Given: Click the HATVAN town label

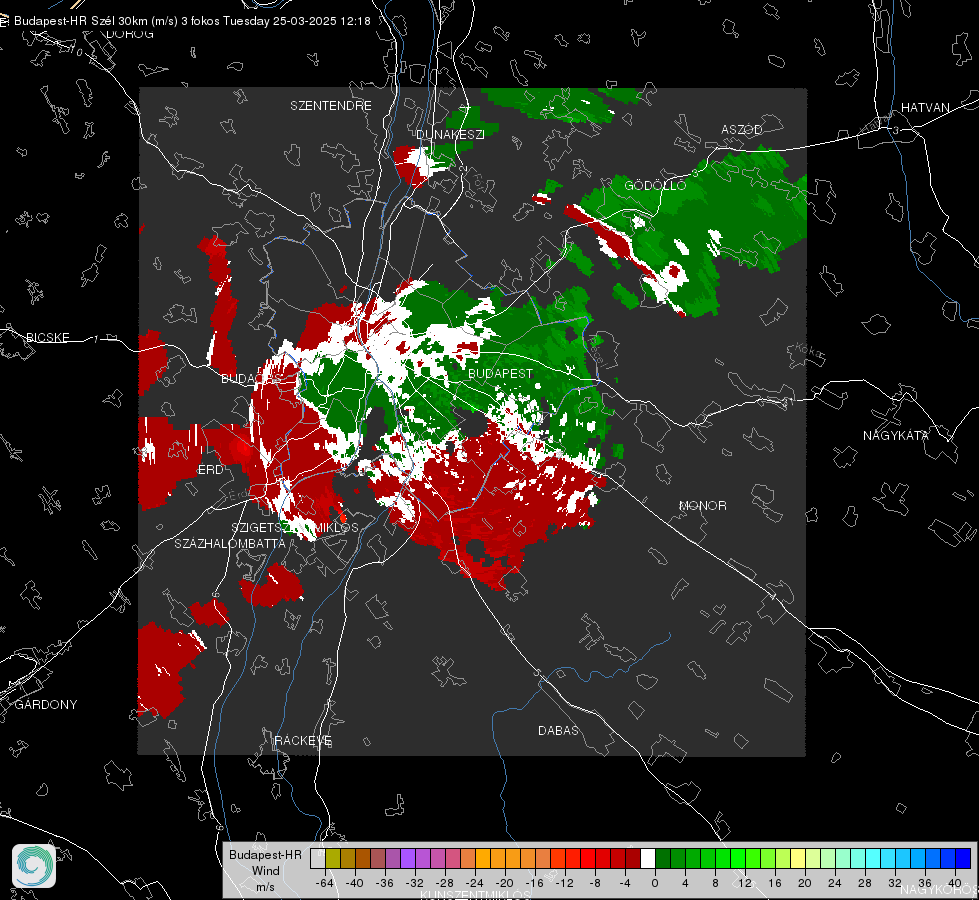Looking at the screenshot, I should coord(925,107).
